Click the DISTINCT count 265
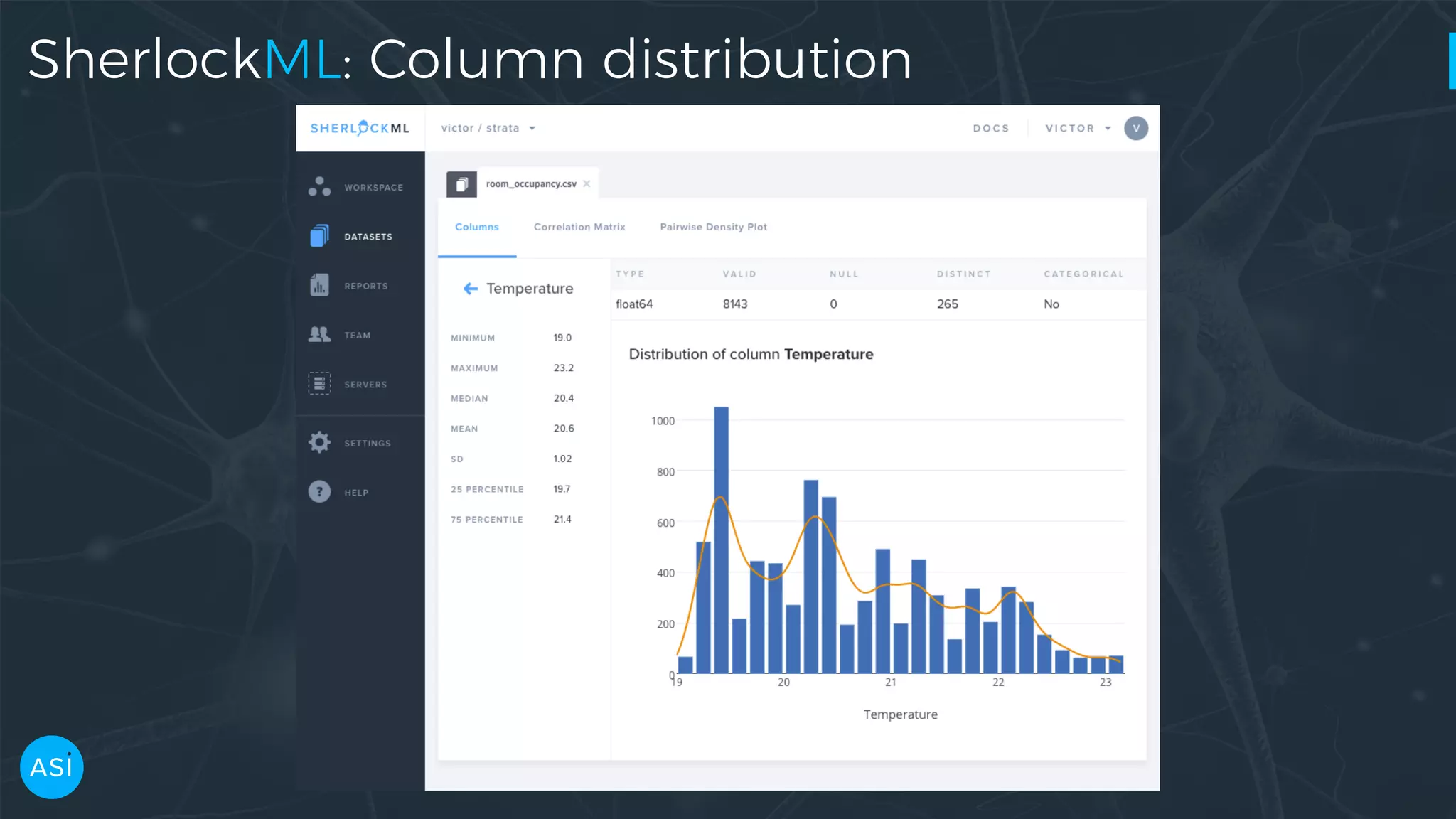 pyautogui.click(x=948, y=304)
